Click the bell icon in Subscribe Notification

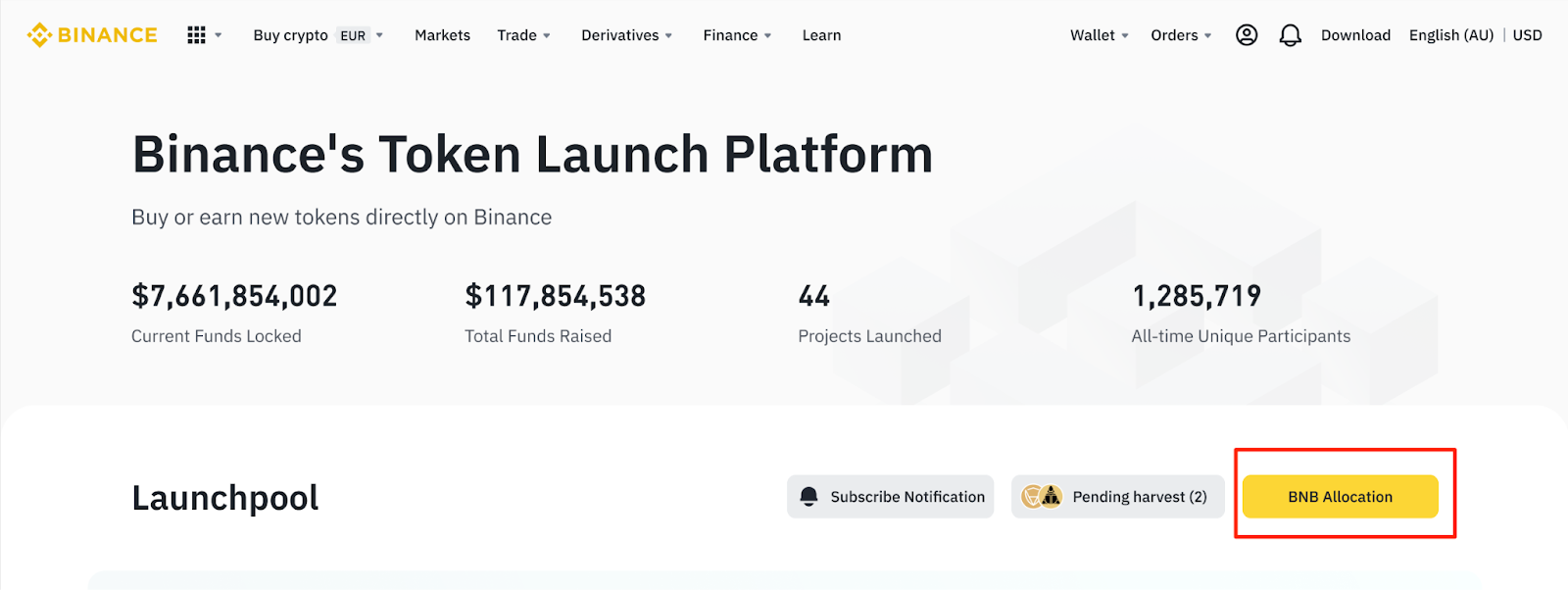(808, 497)
